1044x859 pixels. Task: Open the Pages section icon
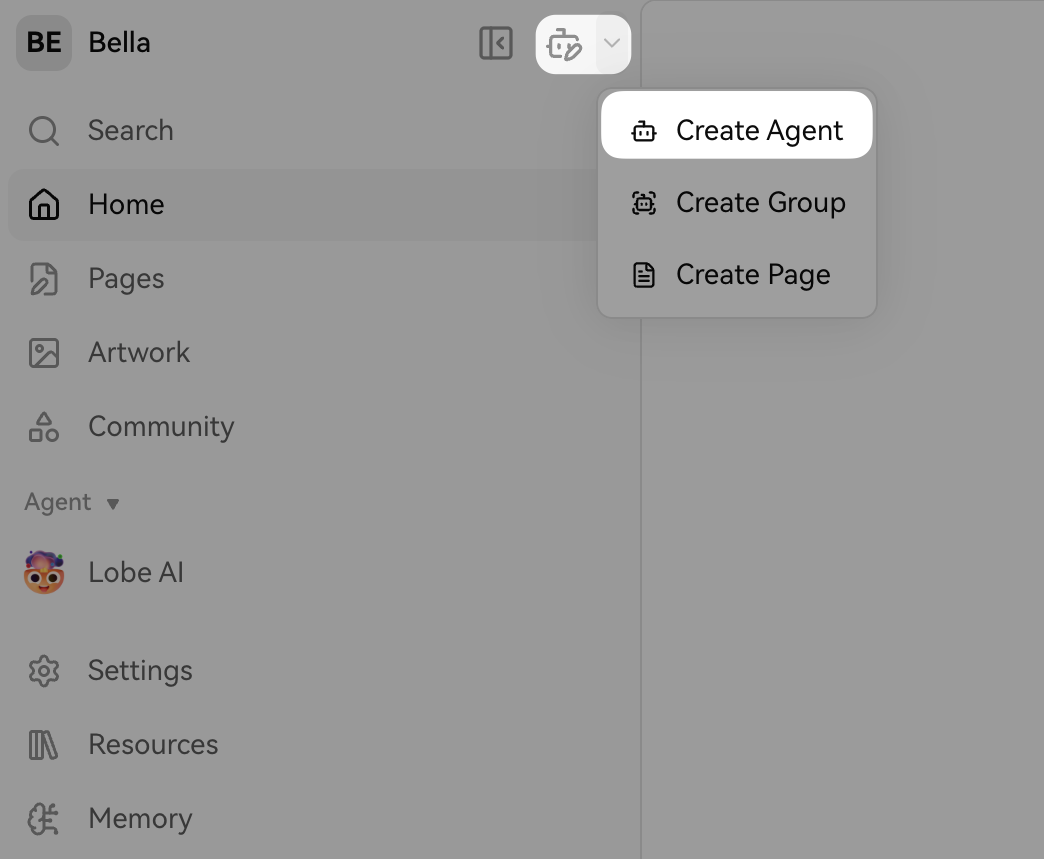[x=44, y=278]
